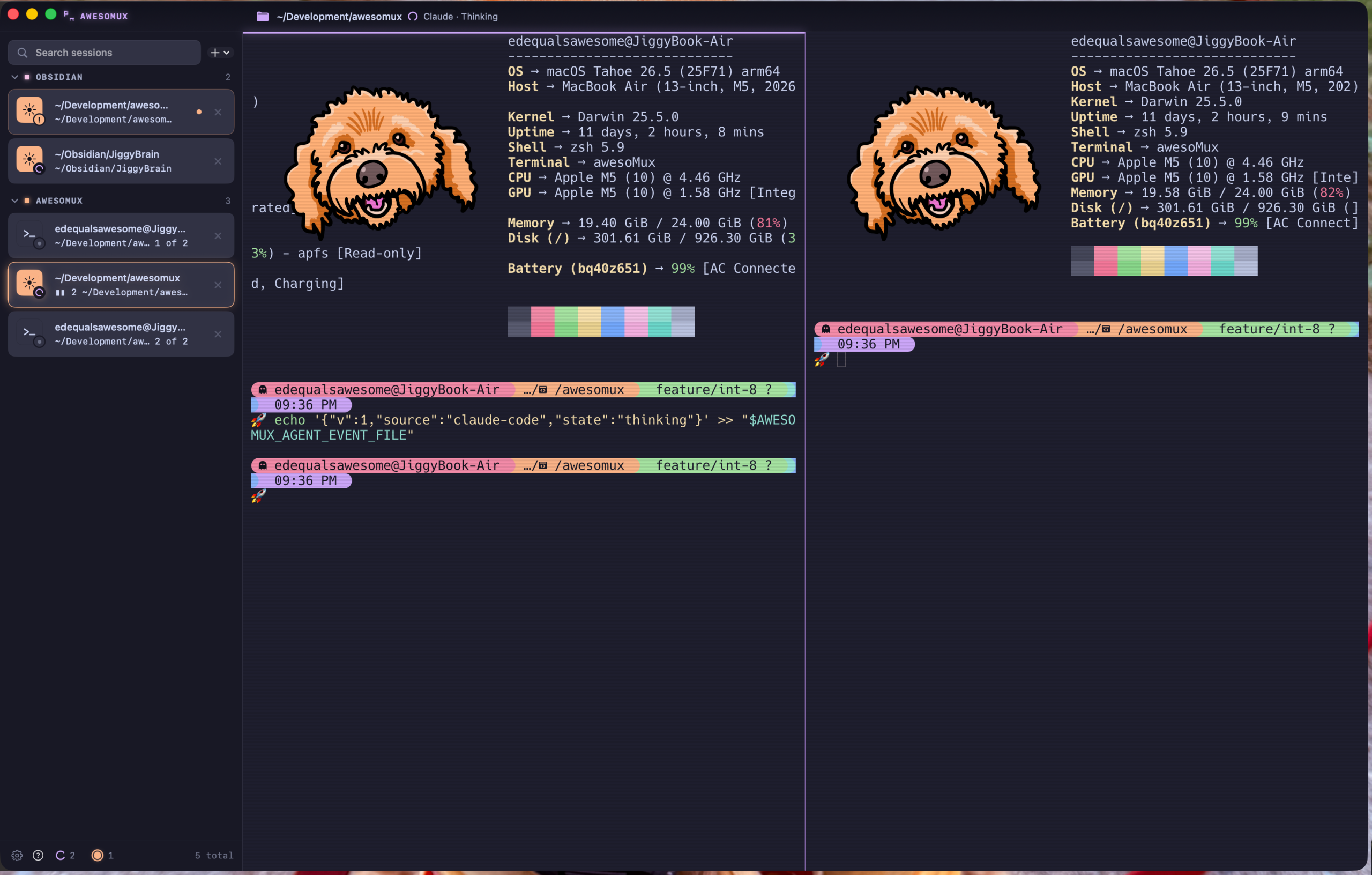
Task: Click the ~/Development/awesomux title bar path
Action: 339,17
